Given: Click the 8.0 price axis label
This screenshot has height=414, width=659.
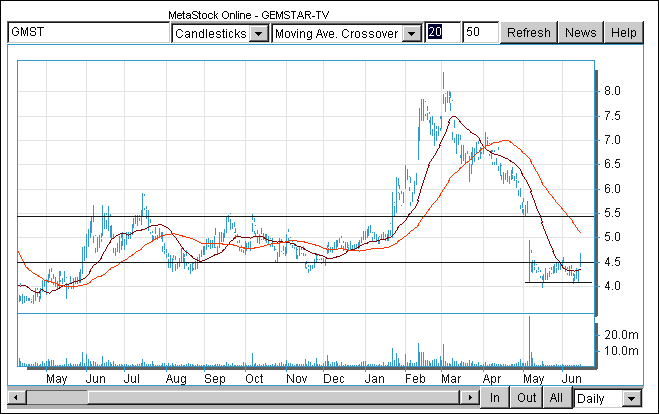Looking at the screenshot, I should point(612,91).
